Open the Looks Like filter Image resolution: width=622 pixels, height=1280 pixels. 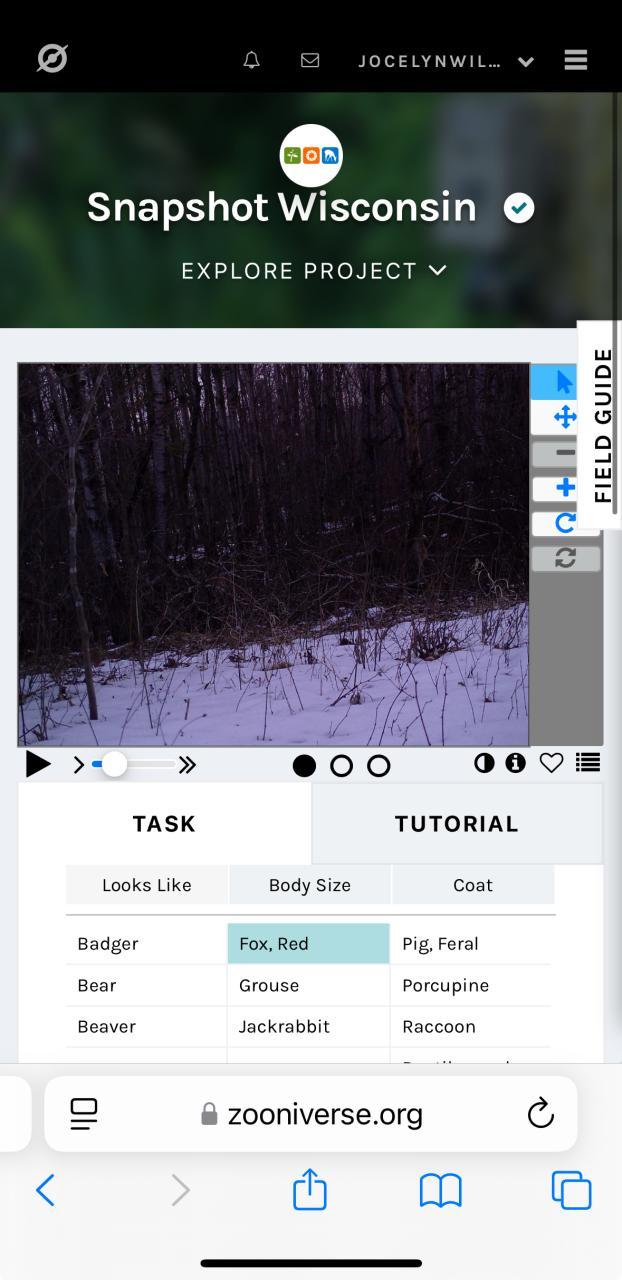point(147,885)
